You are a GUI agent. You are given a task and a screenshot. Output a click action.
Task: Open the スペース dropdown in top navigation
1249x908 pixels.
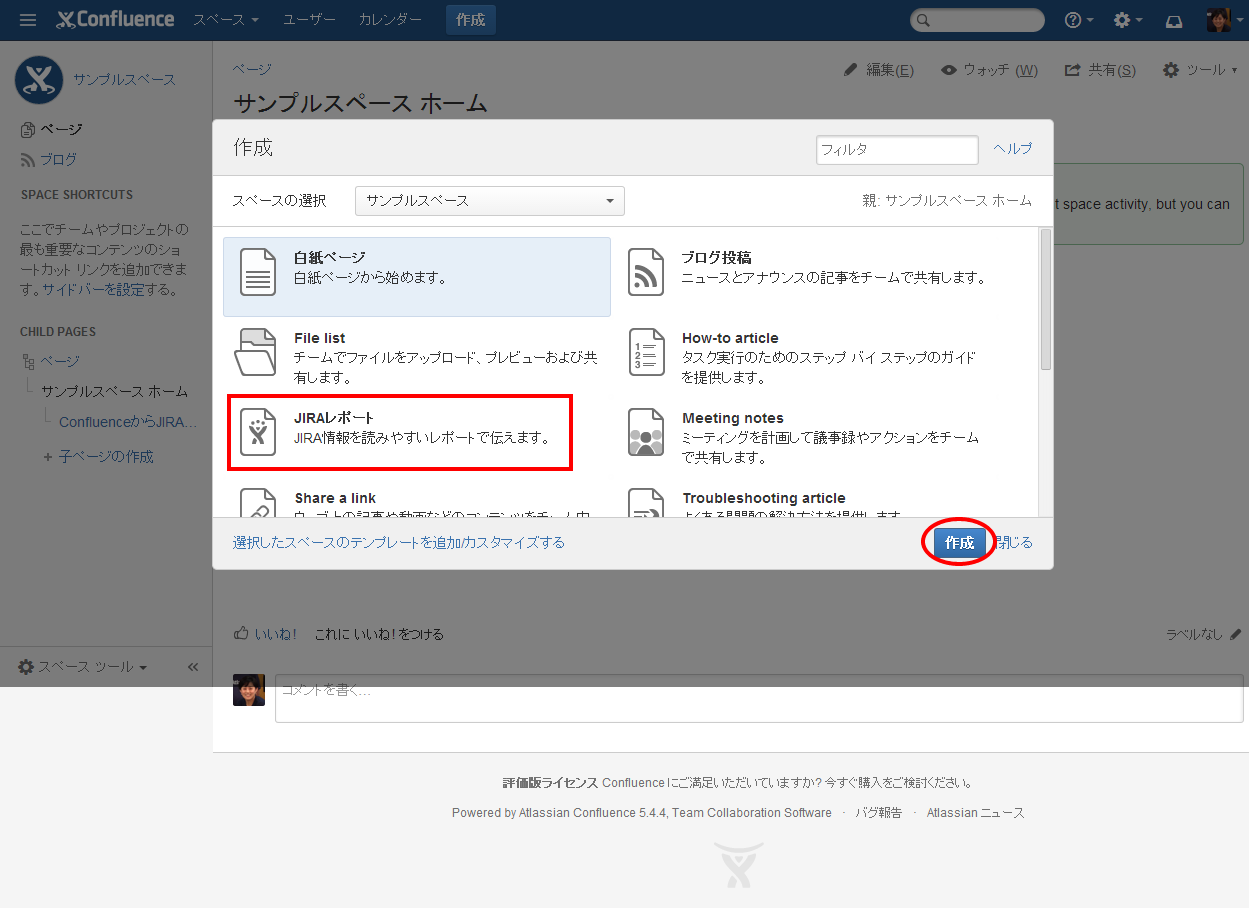(x=226, y=20)
